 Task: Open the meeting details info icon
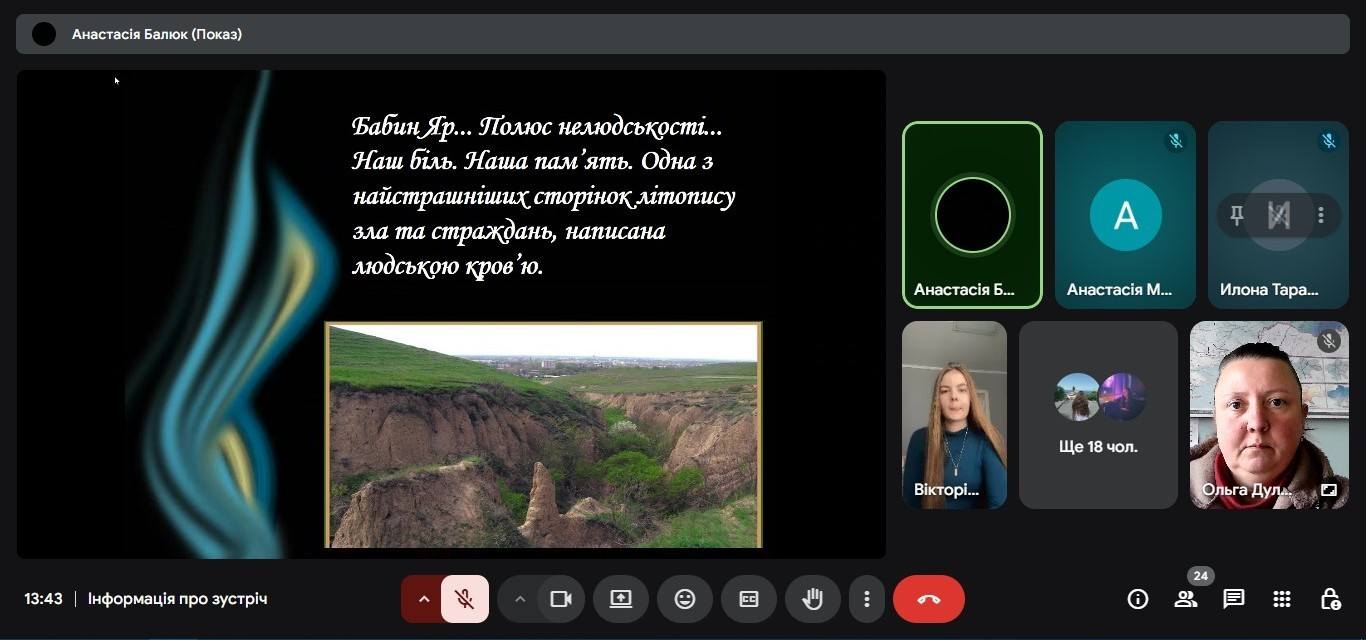coord(1137,599)
